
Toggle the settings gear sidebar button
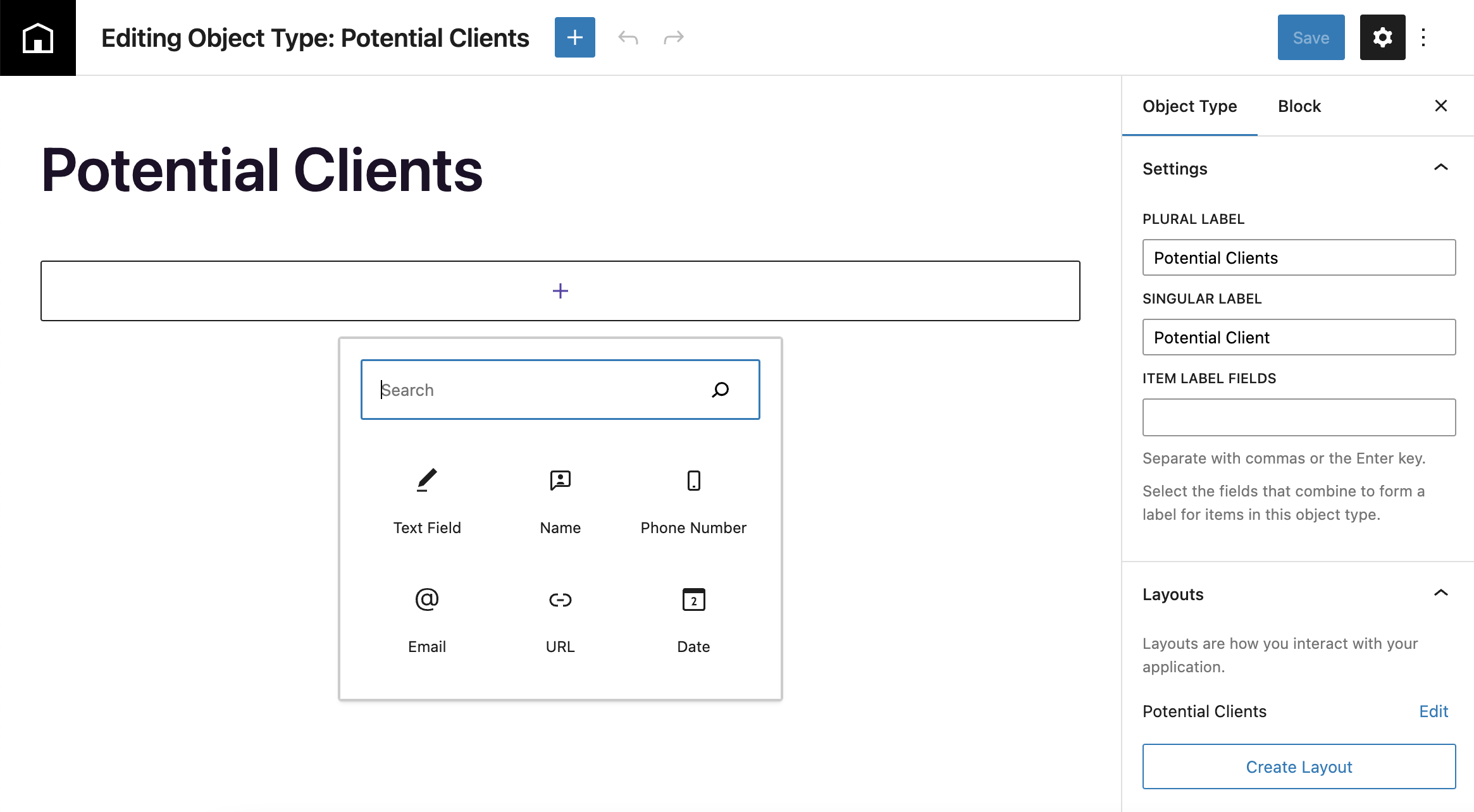(x=1382, y=37)
